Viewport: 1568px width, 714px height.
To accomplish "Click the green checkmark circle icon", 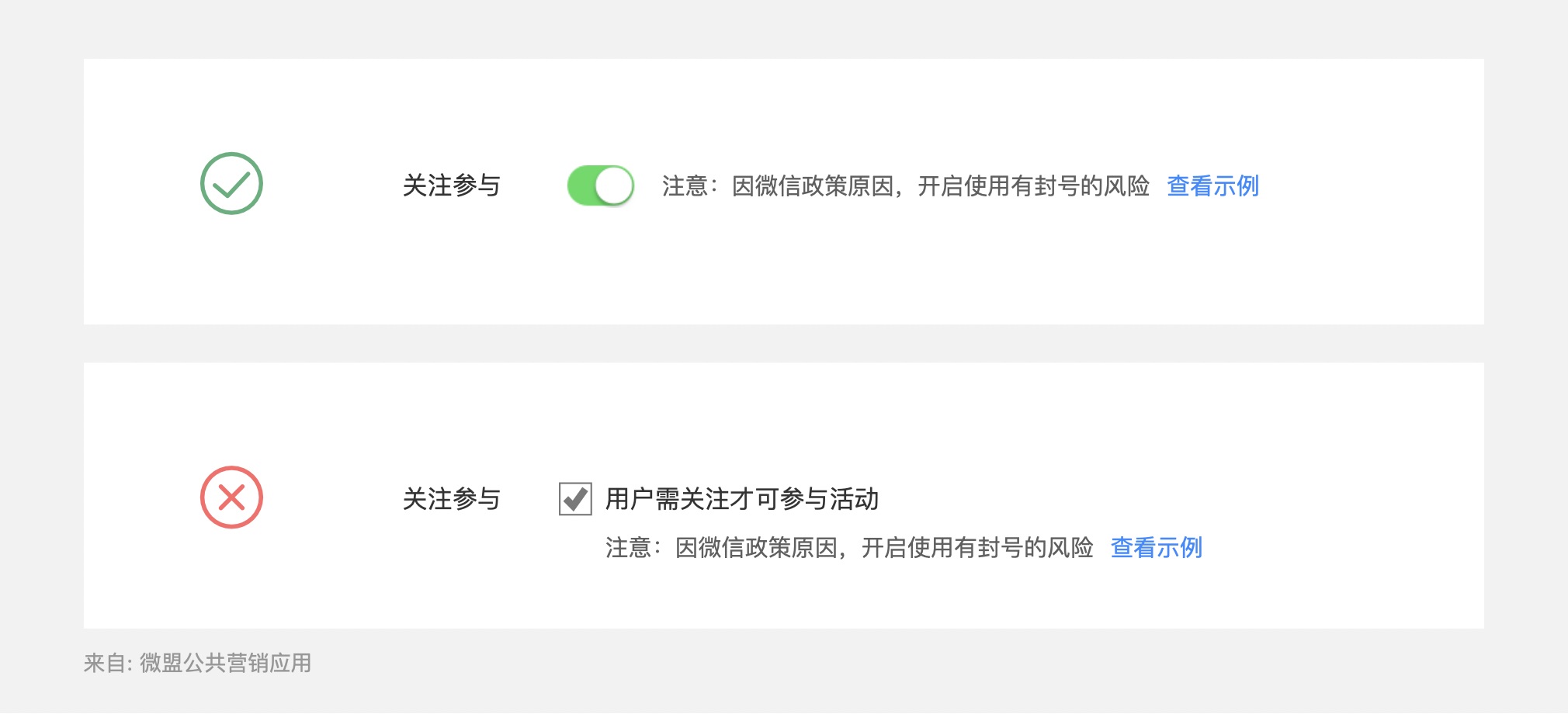I will click(x=231, y=184).
